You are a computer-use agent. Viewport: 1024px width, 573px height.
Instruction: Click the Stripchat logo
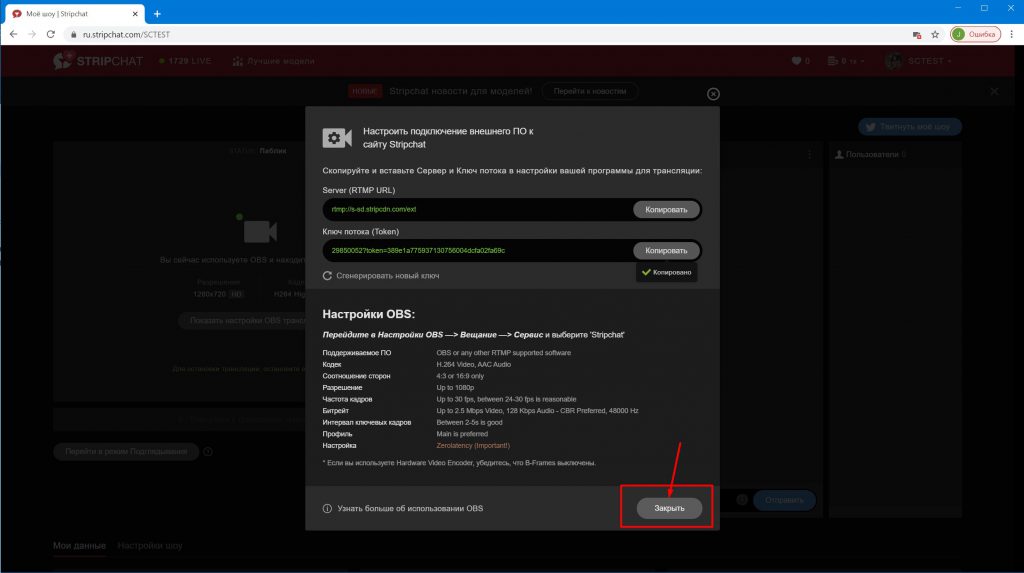(98, 61)
